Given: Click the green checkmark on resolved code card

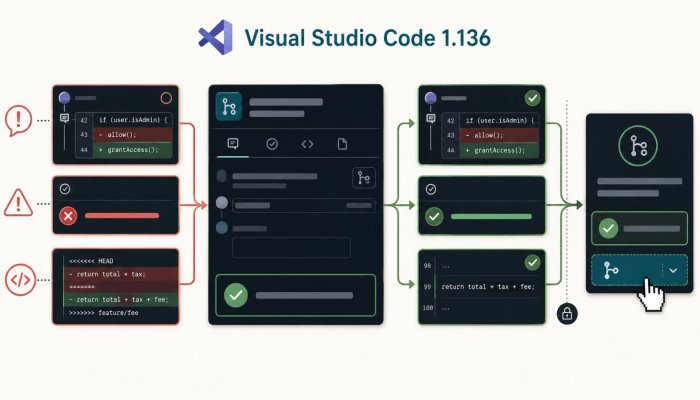Looking at the screenshot, I should (x=532, y=262).
